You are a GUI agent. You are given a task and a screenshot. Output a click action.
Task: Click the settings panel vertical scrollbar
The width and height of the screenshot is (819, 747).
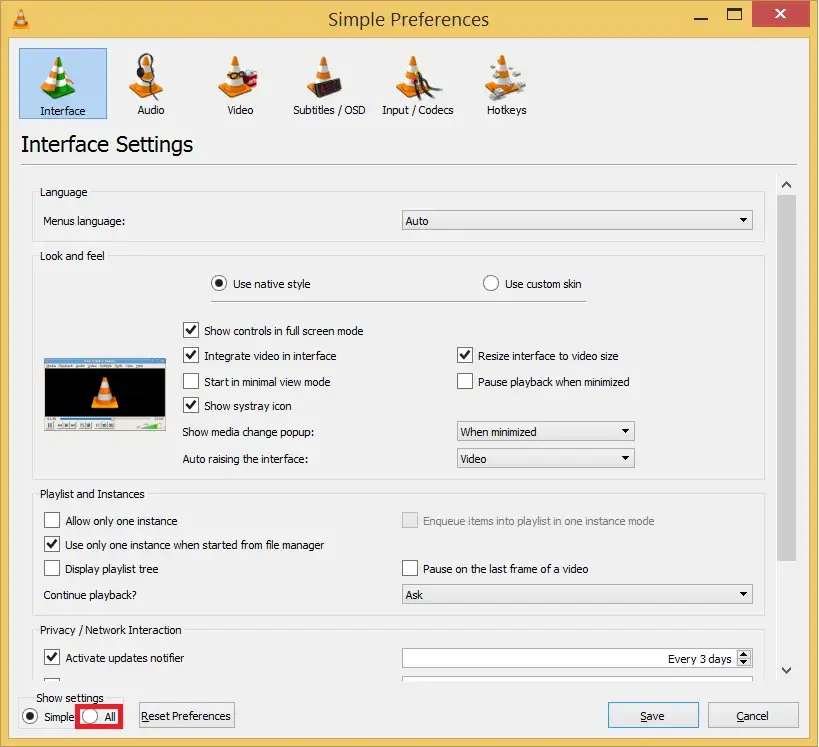786,380
